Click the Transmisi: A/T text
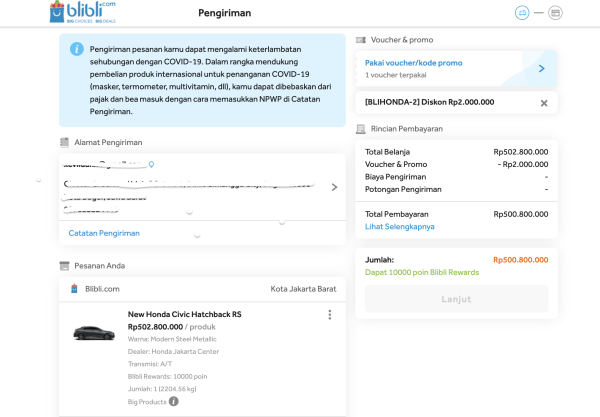The image size is (600, 417). (x=150, y=364)
